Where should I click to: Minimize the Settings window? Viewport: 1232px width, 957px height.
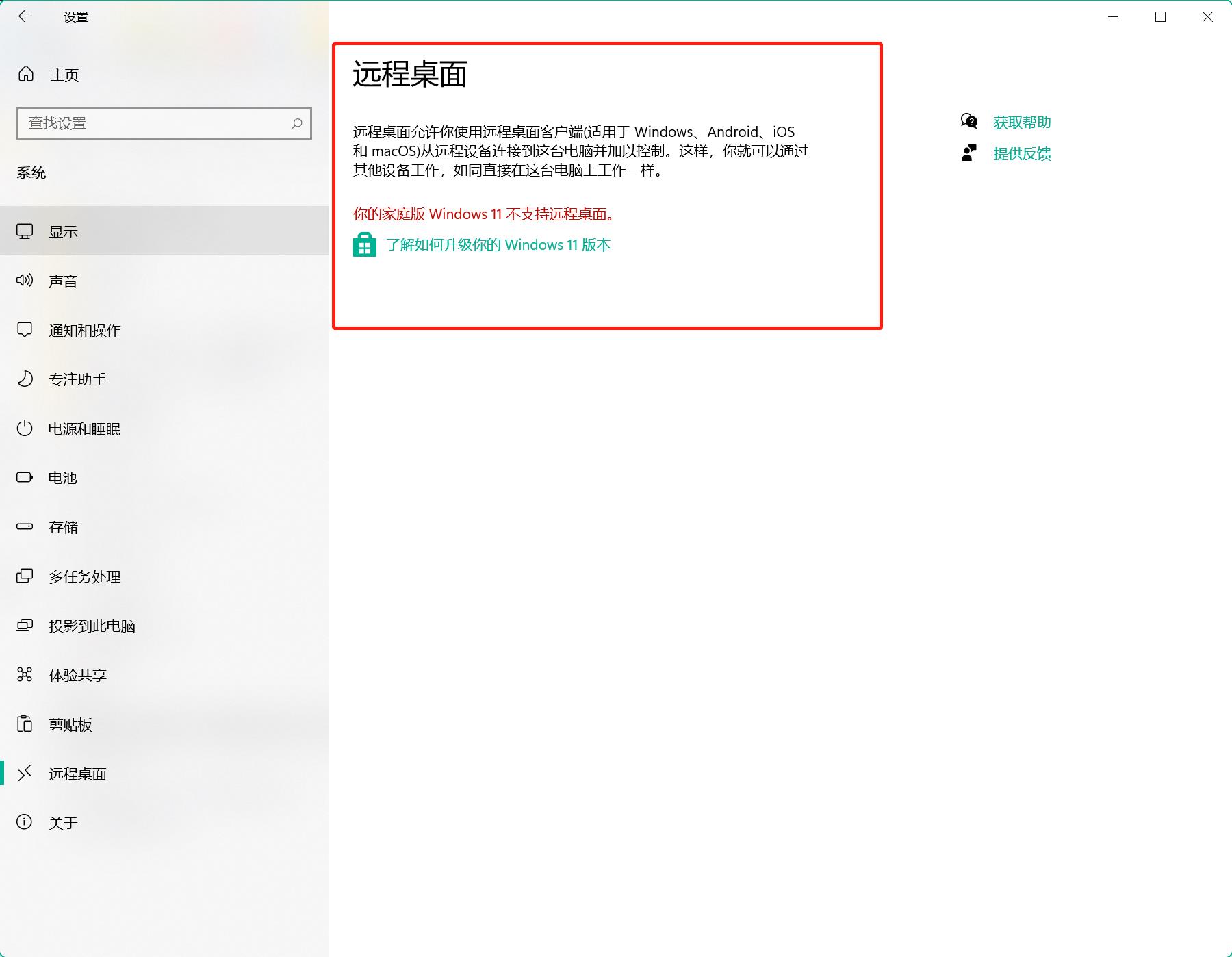pyautogui.click(x=1114, y=16)
